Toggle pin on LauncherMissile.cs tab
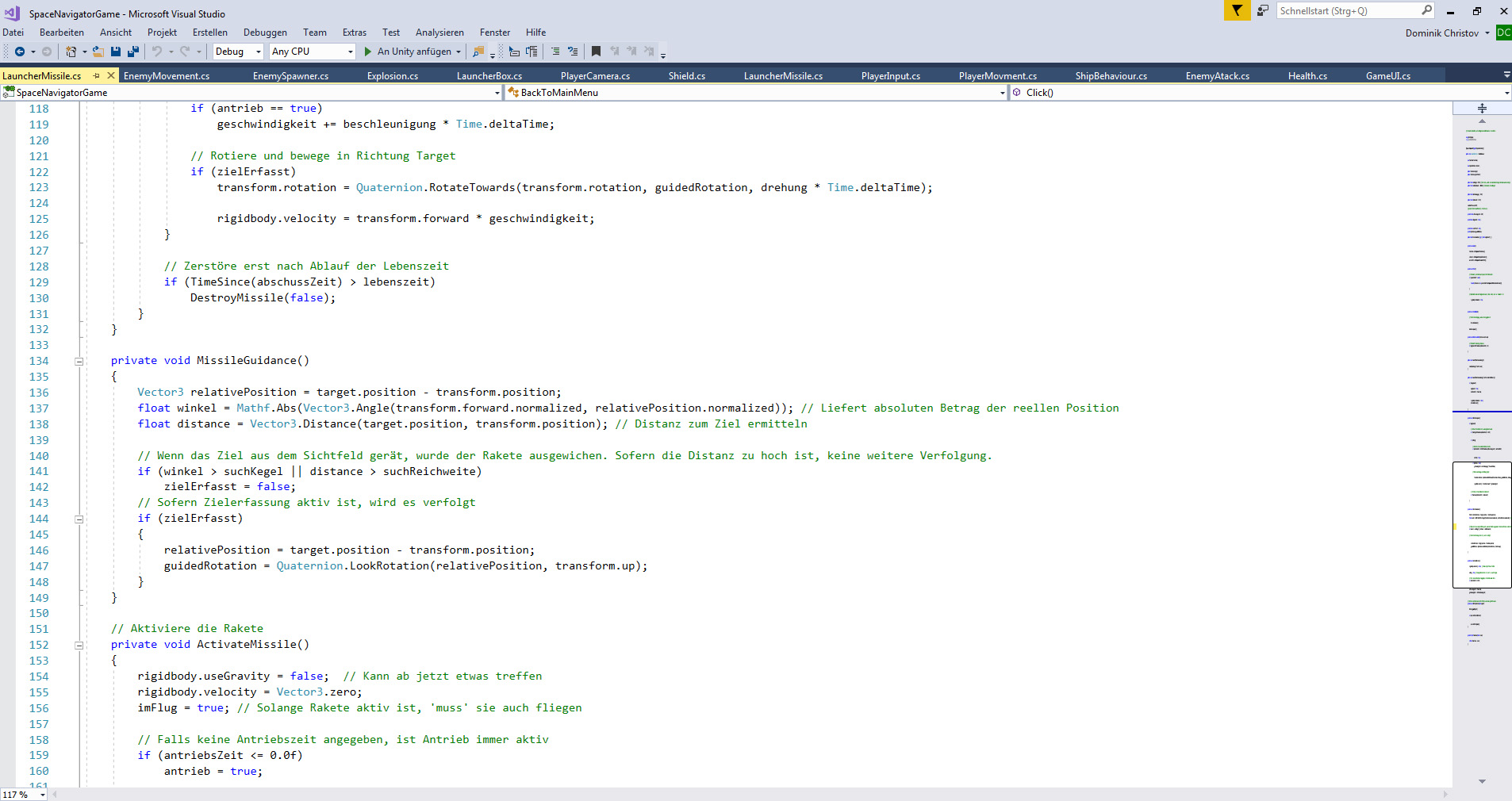Screen dimensions: 1512x801 pyautogui.click(x=97, y=76)
